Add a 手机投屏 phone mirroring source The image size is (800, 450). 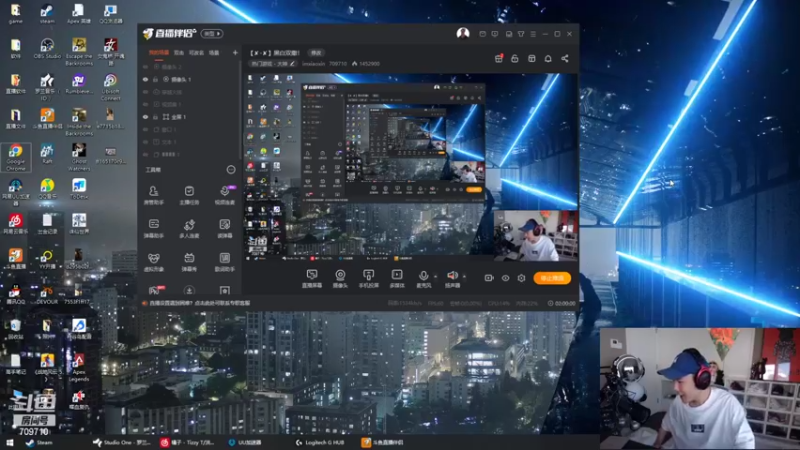368,279
